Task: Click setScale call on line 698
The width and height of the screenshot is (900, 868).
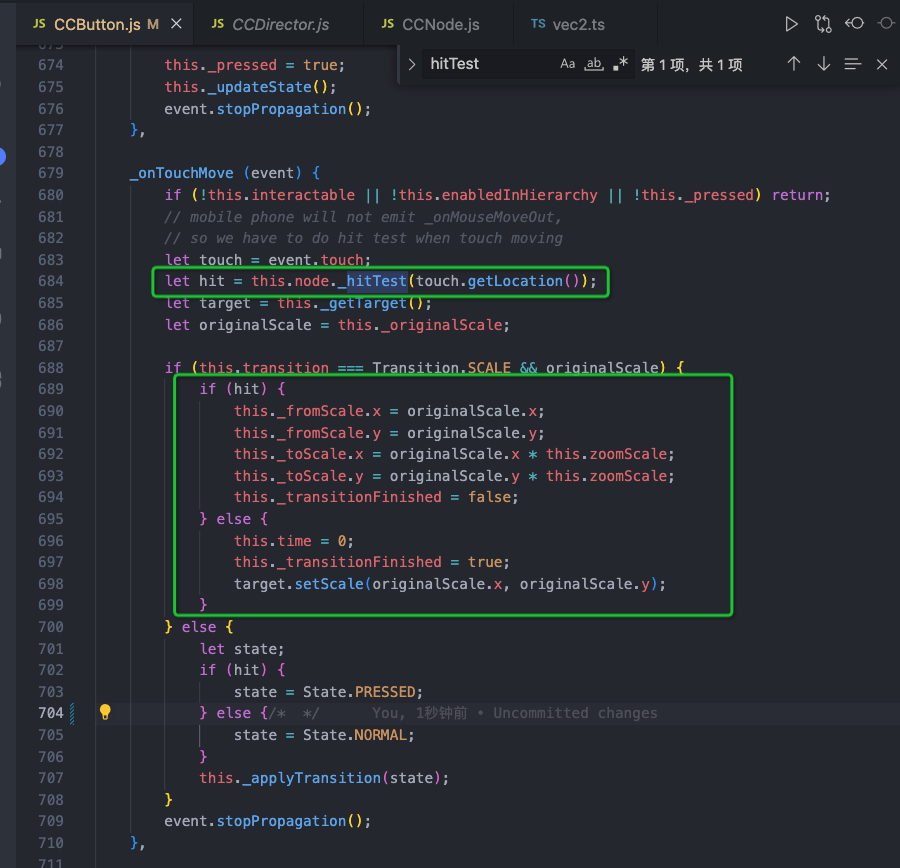Action: click(329, 584)
